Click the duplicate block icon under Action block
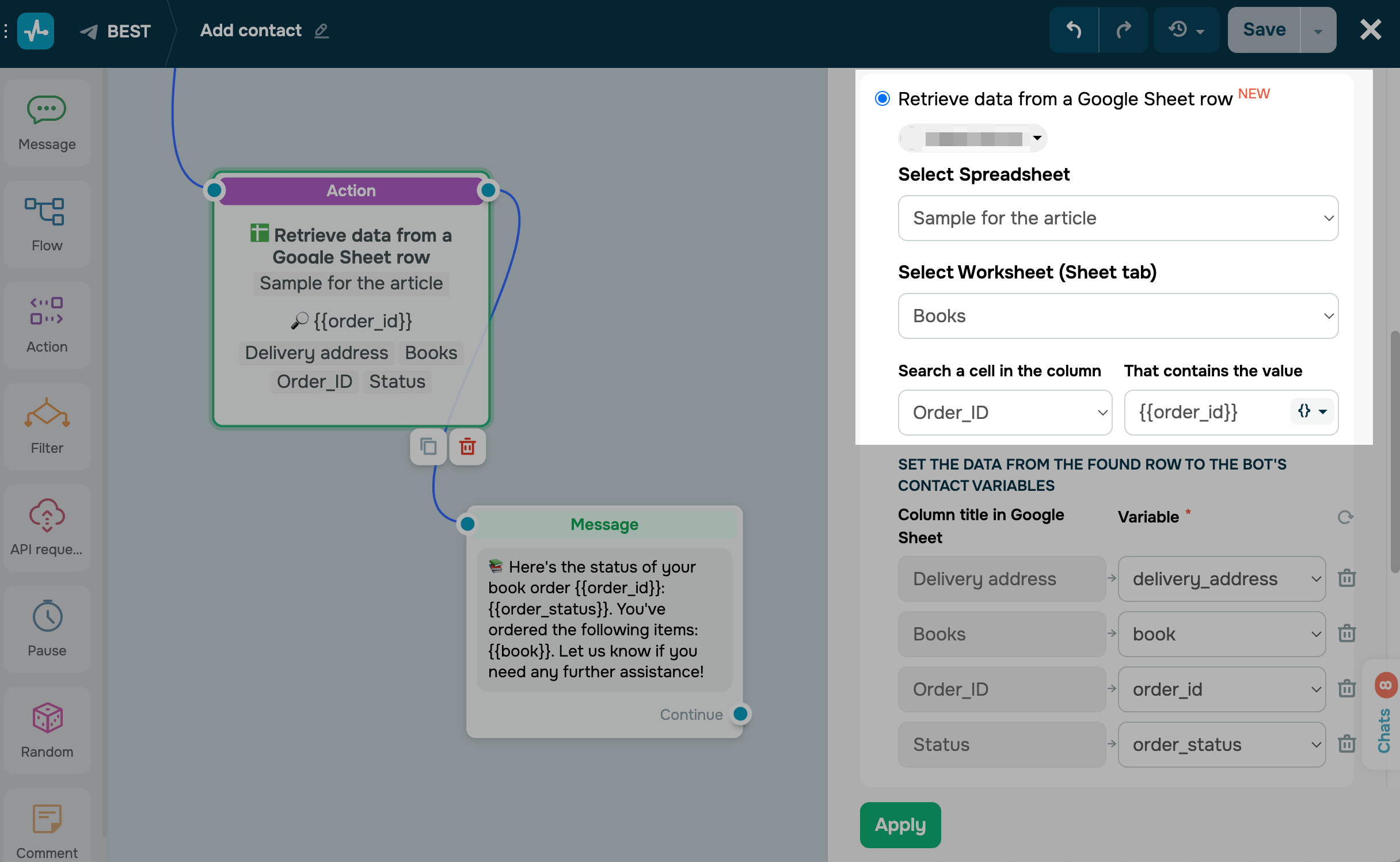Viewport: 1400px width, 862px height. (428, 447)
